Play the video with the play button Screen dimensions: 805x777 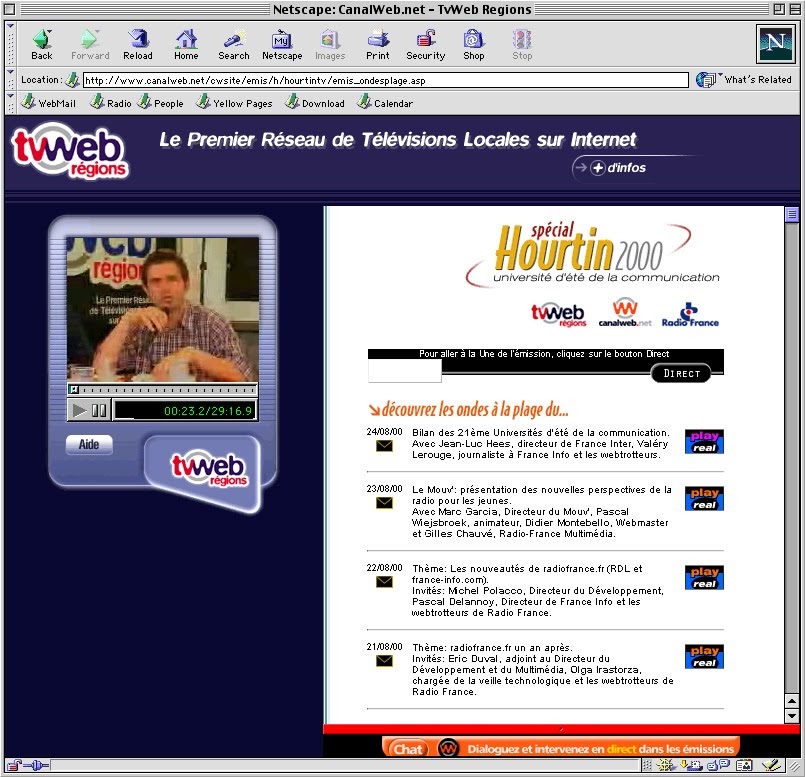[x=79, y=410]
